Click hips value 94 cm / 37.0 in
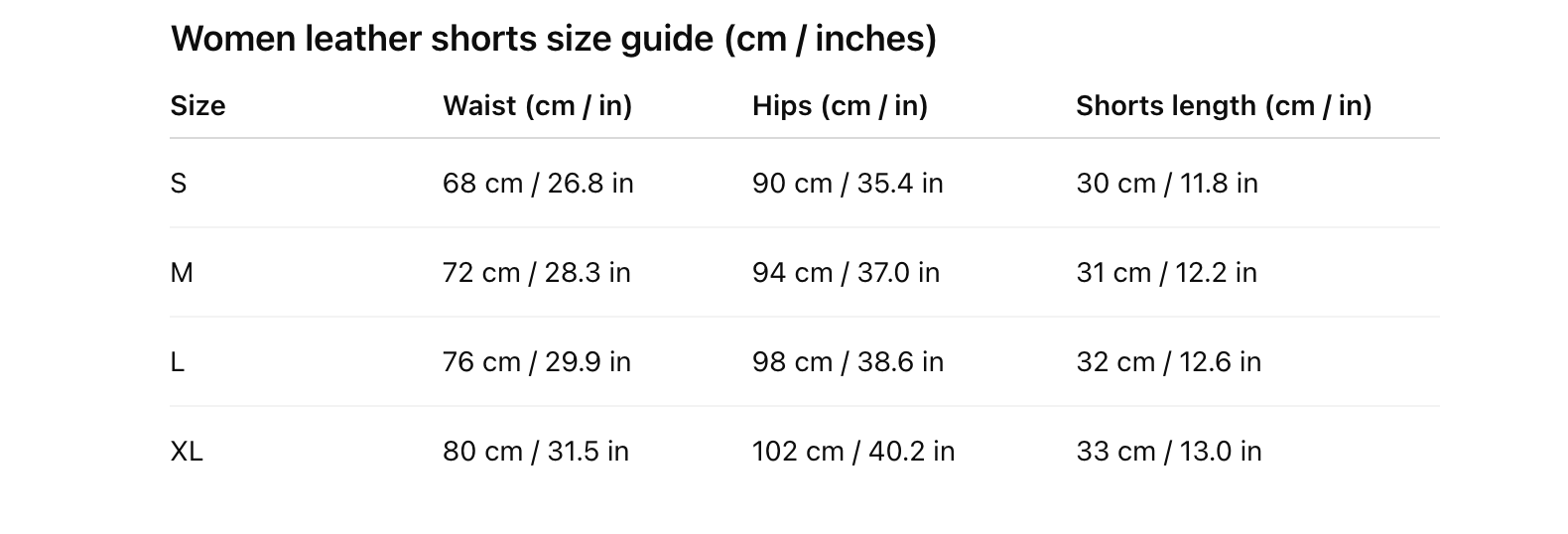 click(846, 273)
